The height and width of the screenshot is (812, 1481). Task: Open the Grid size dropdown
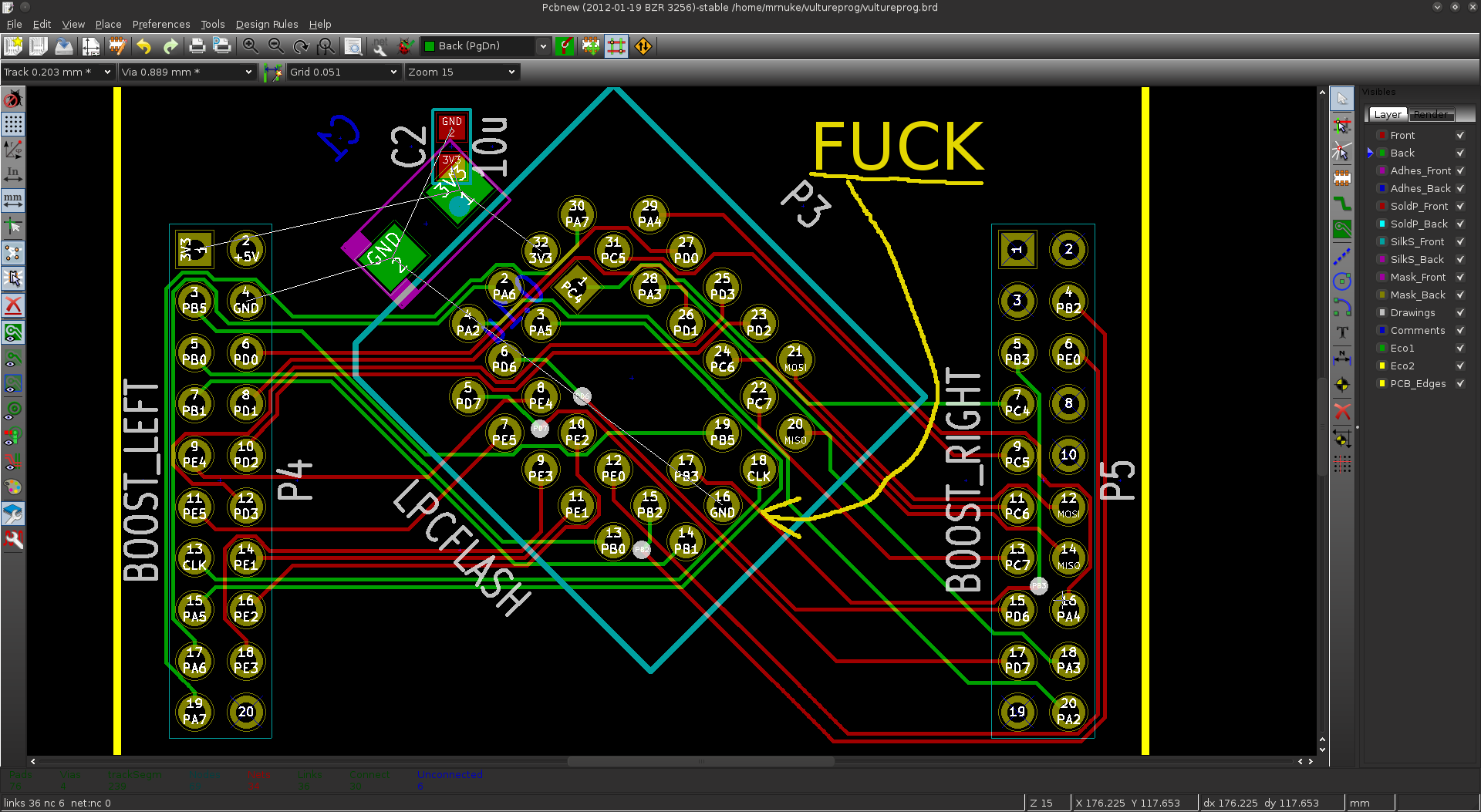click(x=344, y=72)
